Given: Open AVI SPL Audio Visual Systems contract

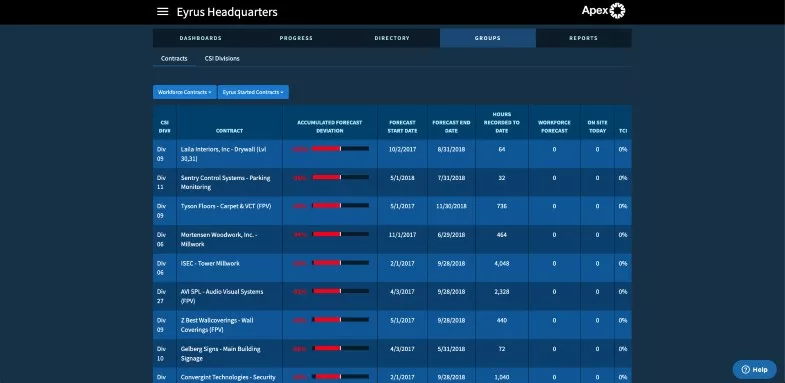Looking at the screenshot, I should click(222, 296).
